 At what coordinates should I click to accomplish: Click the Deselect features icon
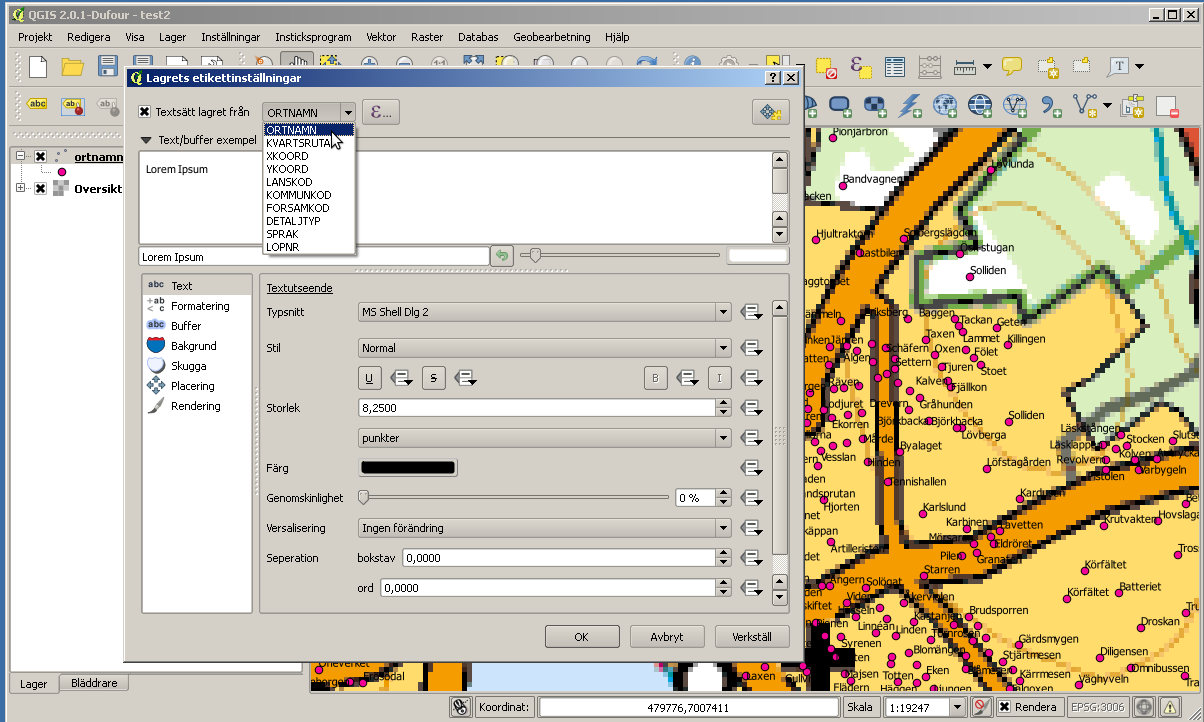[x=826, y=67]
